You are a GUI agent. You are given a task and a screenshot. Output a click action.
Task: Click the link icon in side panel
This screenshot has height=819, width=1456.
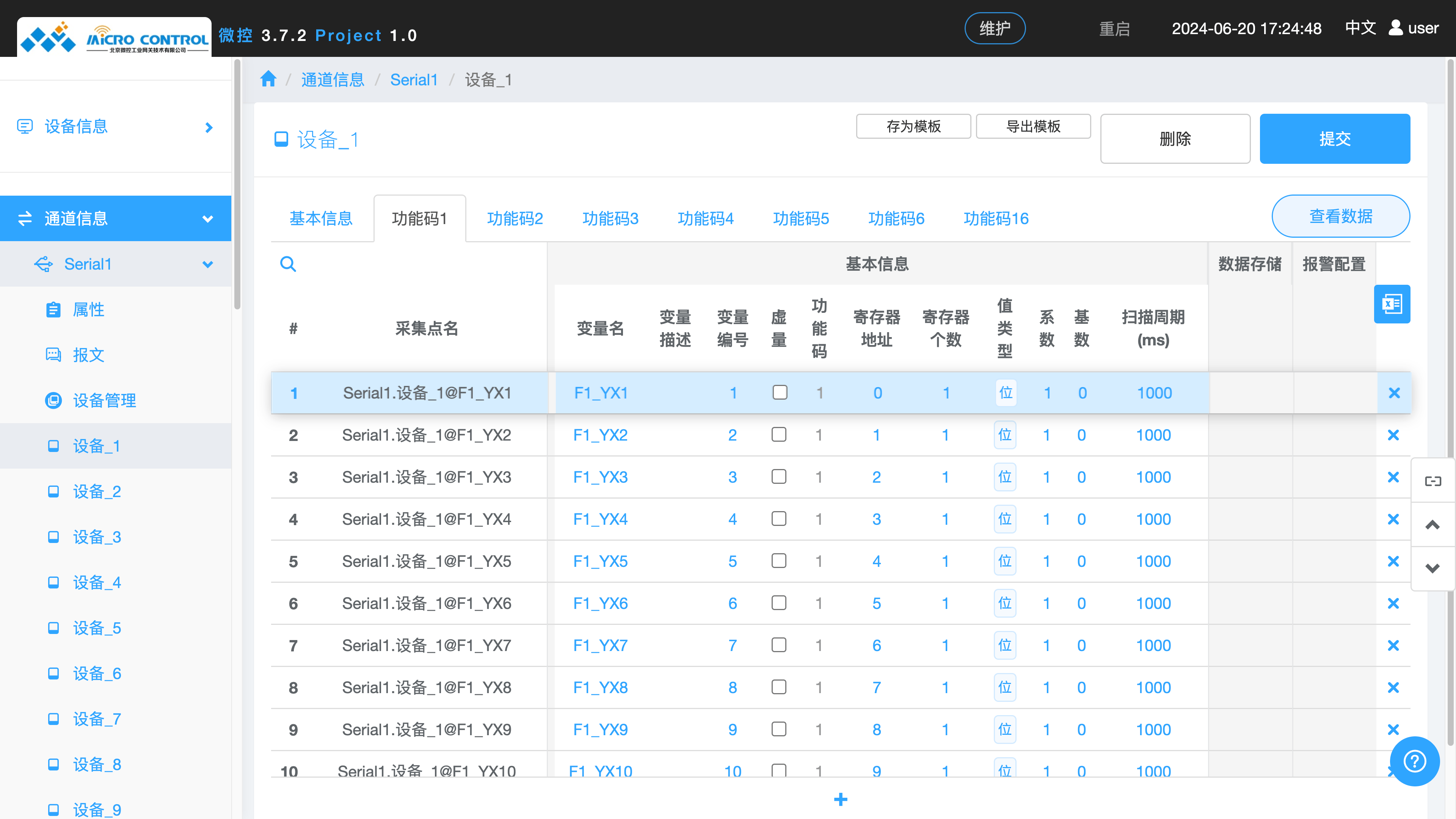click(1432, 481)
